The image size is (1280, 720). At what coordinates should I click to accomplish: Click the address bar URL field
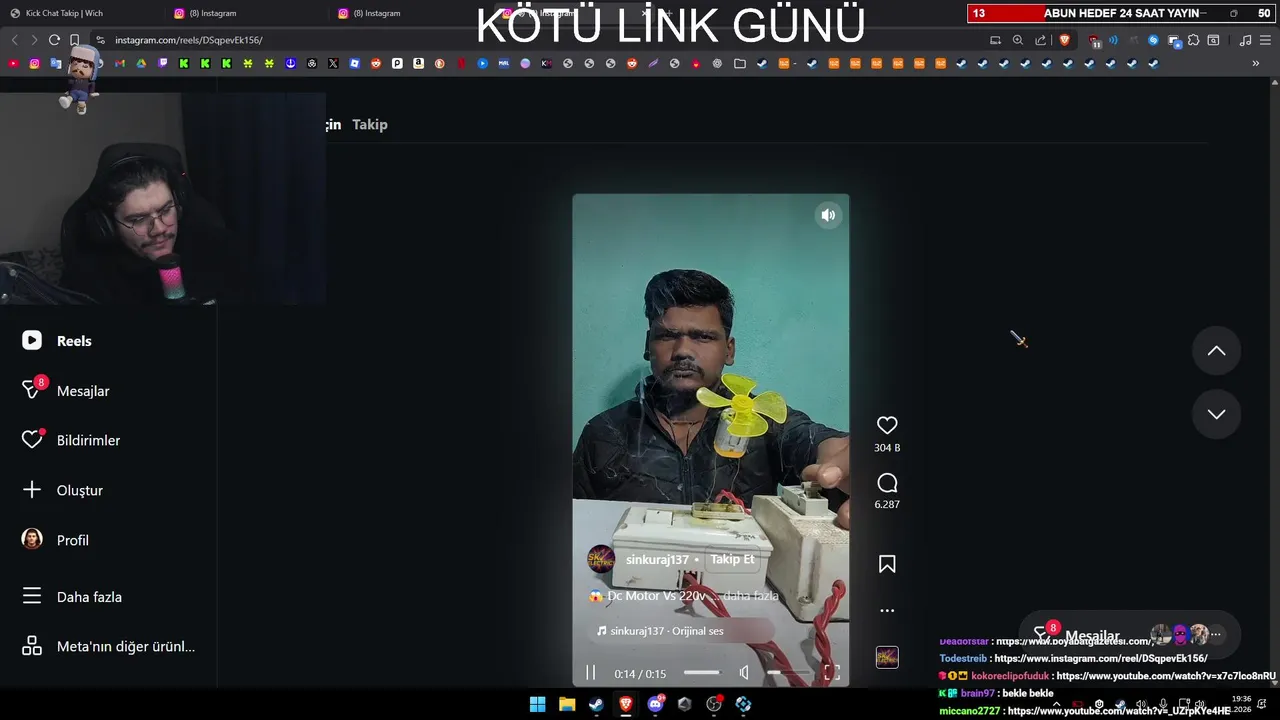(540, 40)
